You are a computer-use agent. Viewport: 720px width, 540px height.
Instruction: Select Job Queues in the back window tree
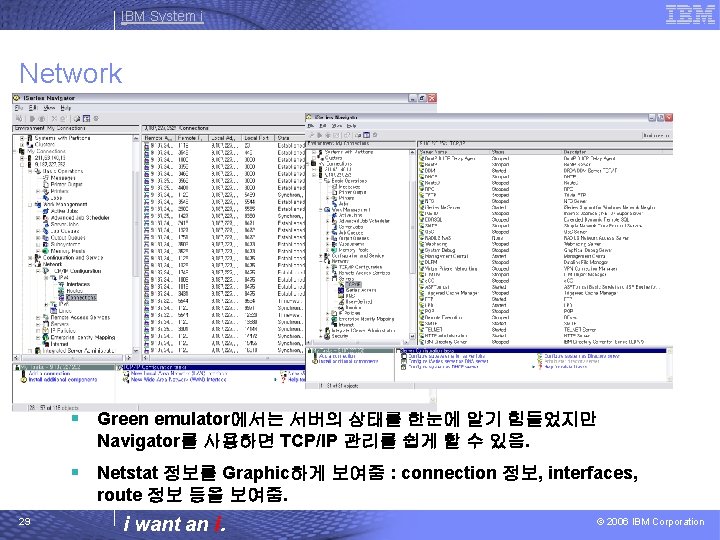pos(65,231)
